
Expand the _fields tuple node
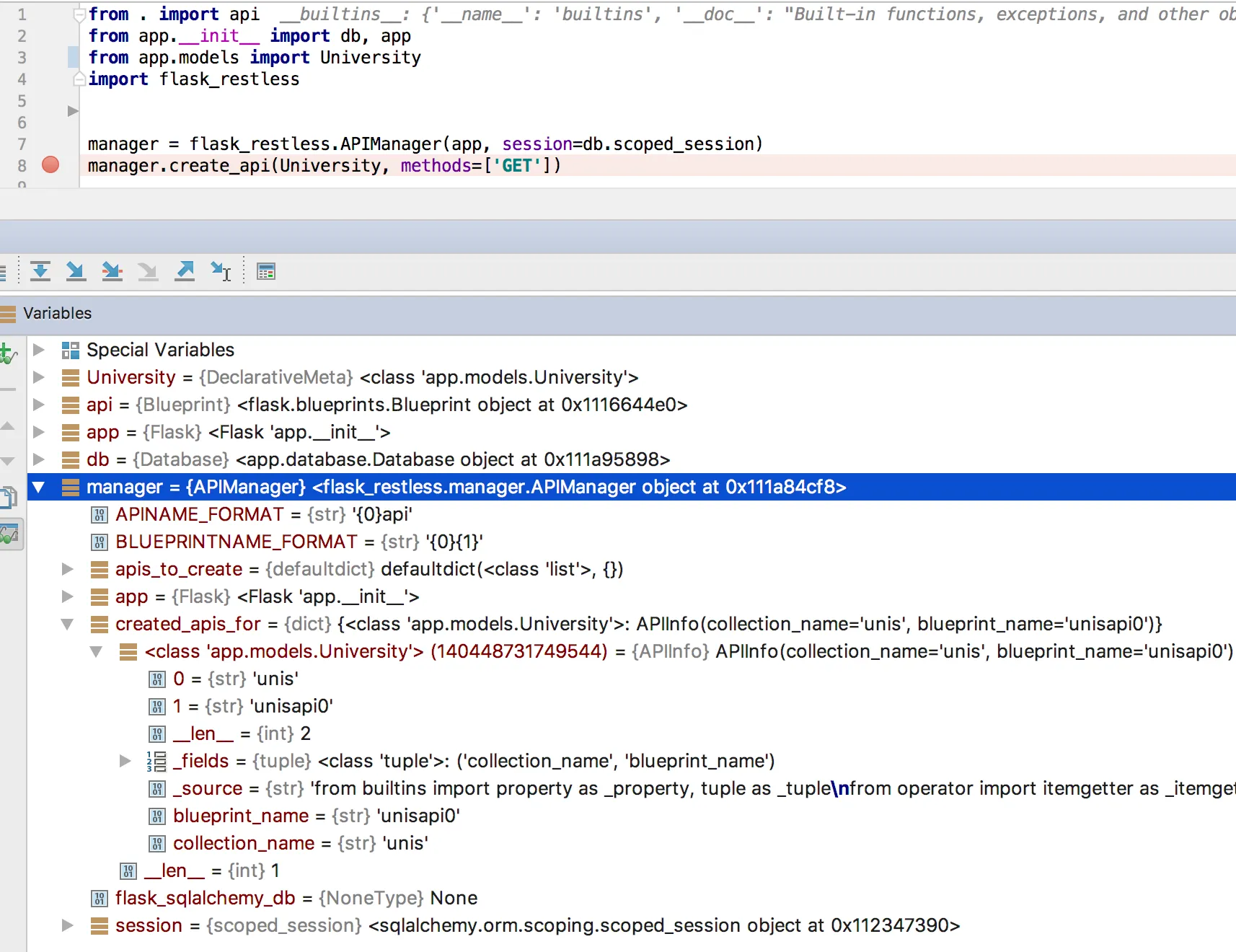[x=125, y=761]
